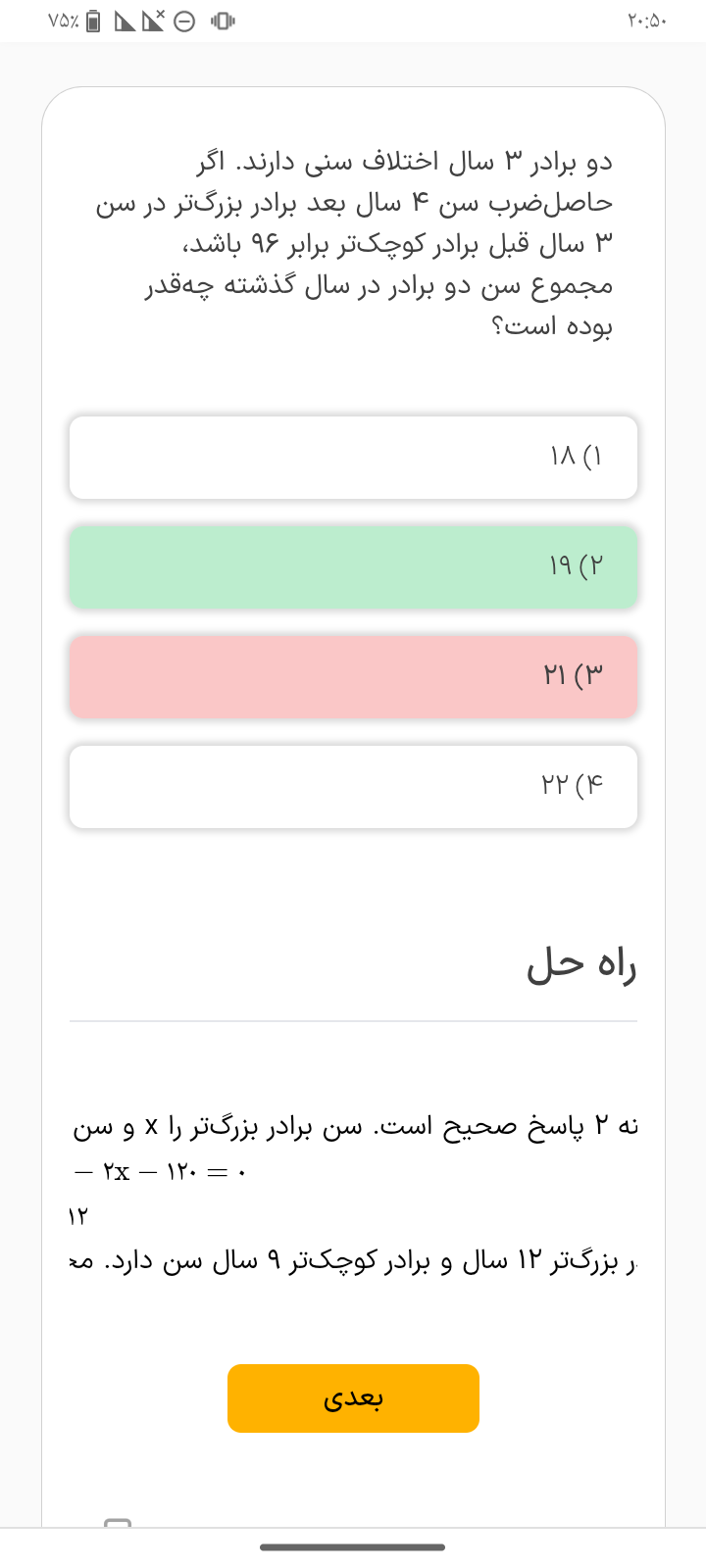Select the green correct answer option 2

tap(353, 567)
